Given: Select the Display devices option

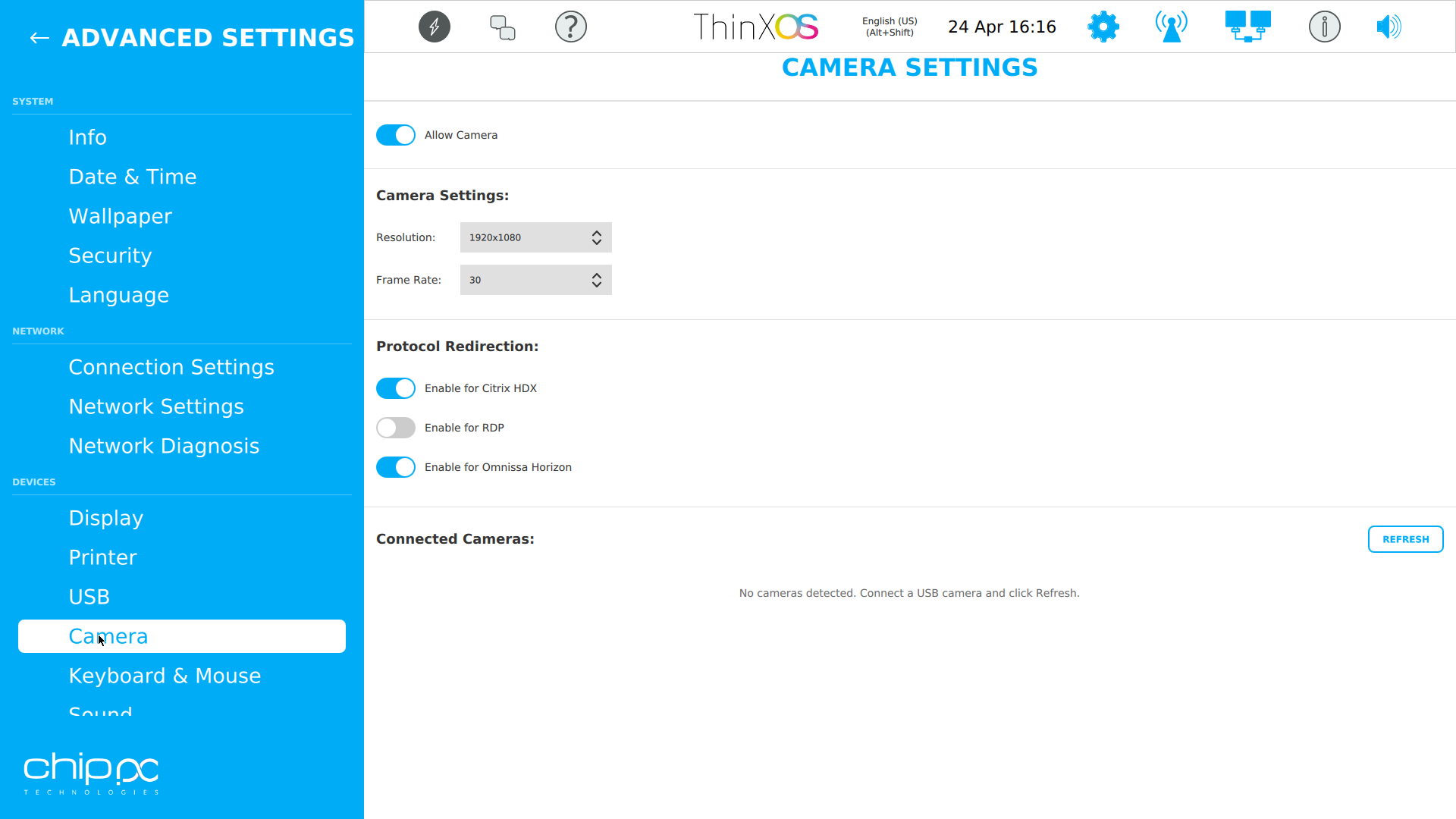Looking at the screenshot, I should pos(105,518).
